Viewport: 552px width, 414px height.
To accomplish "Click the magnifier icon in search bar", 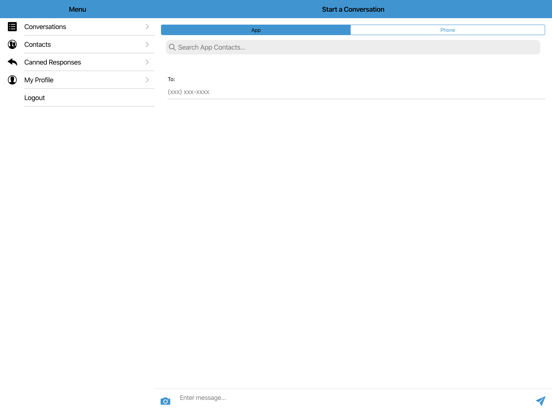I will tap(172, 47).
